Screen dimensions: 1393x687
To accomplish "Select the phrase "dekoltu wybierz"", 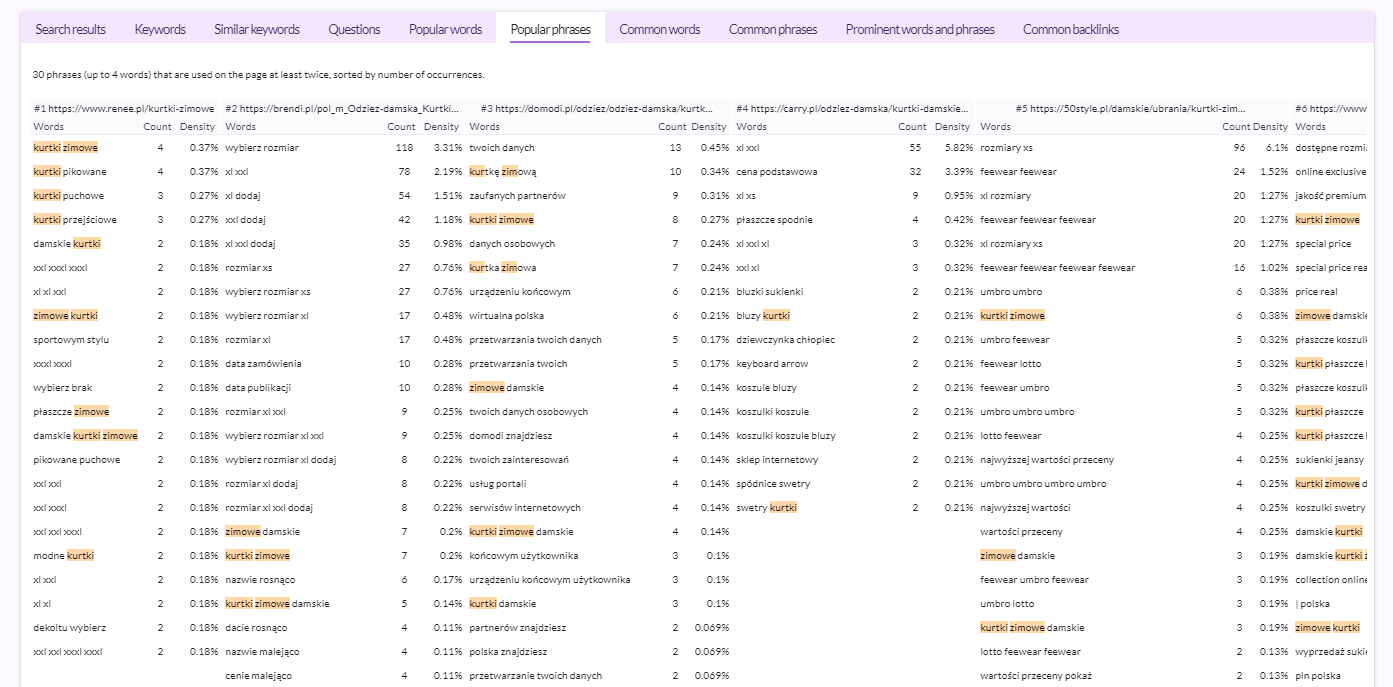I will click(x=69, y=628).
